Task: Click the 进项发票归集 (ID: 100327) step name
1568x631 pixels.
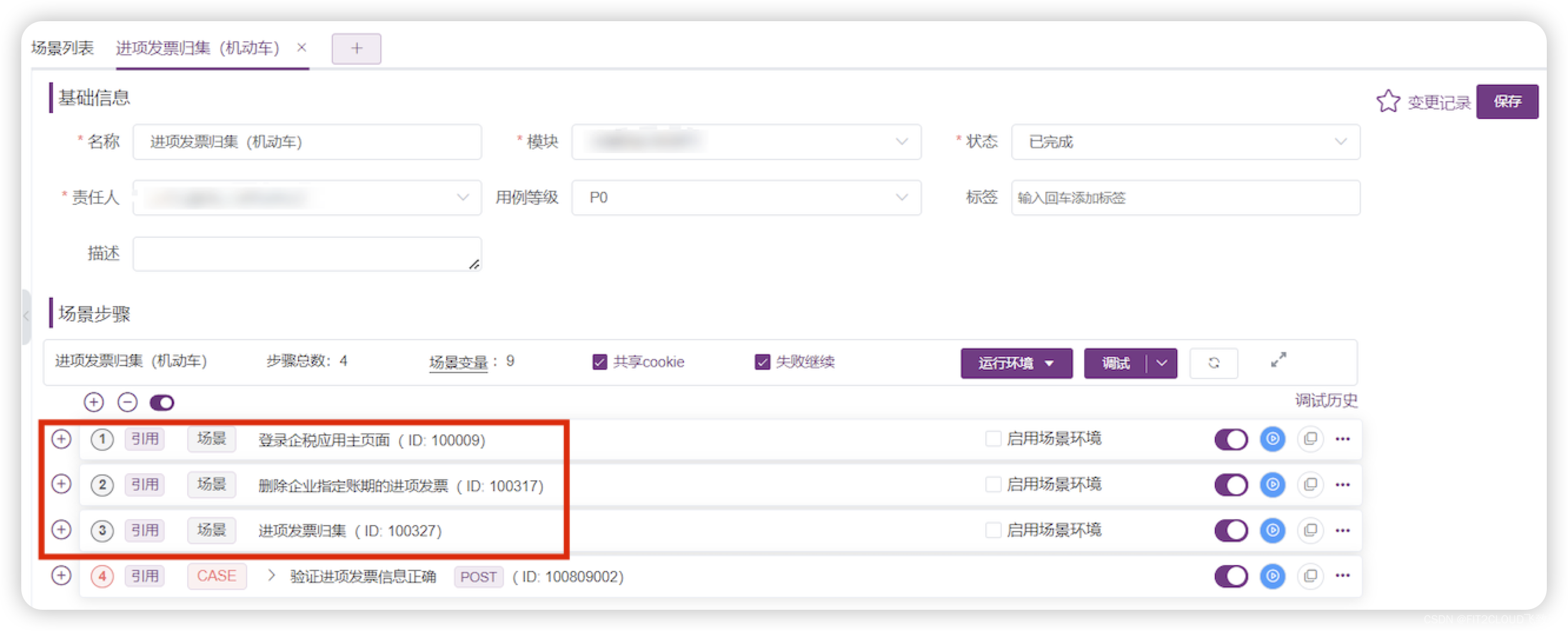Action: (x=350, y=531)
